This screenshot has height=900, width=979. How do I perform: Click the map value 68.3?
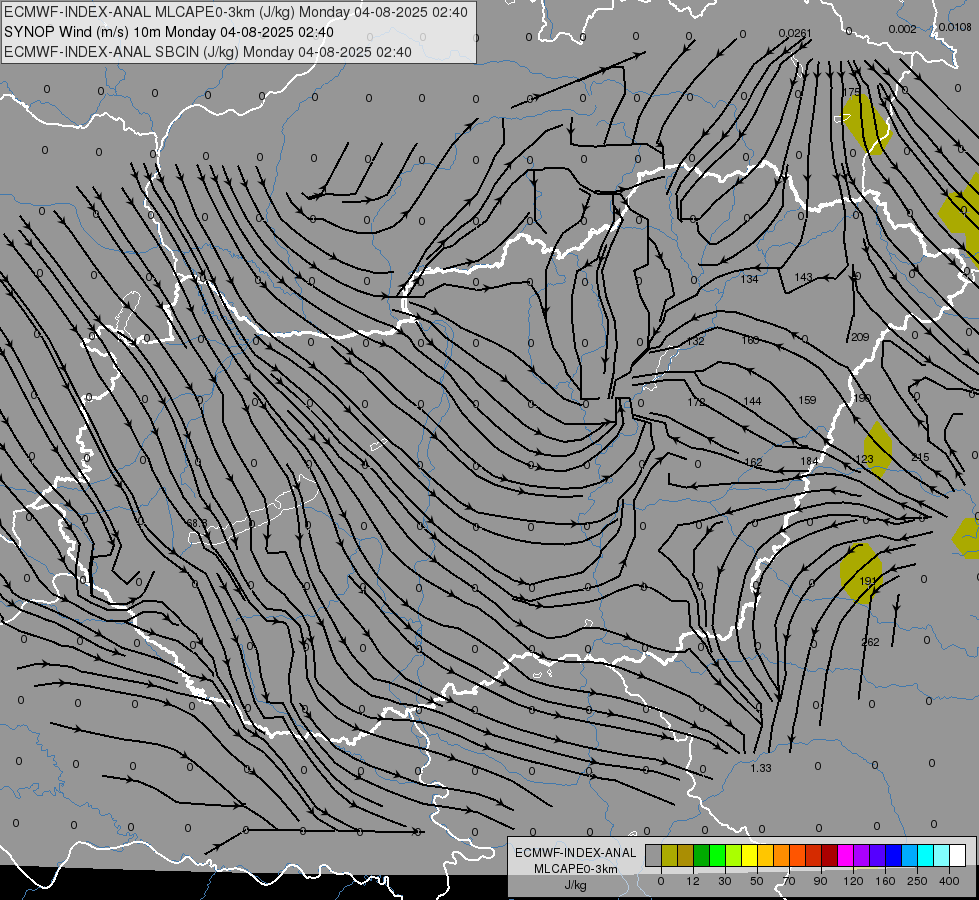point(197,523)
